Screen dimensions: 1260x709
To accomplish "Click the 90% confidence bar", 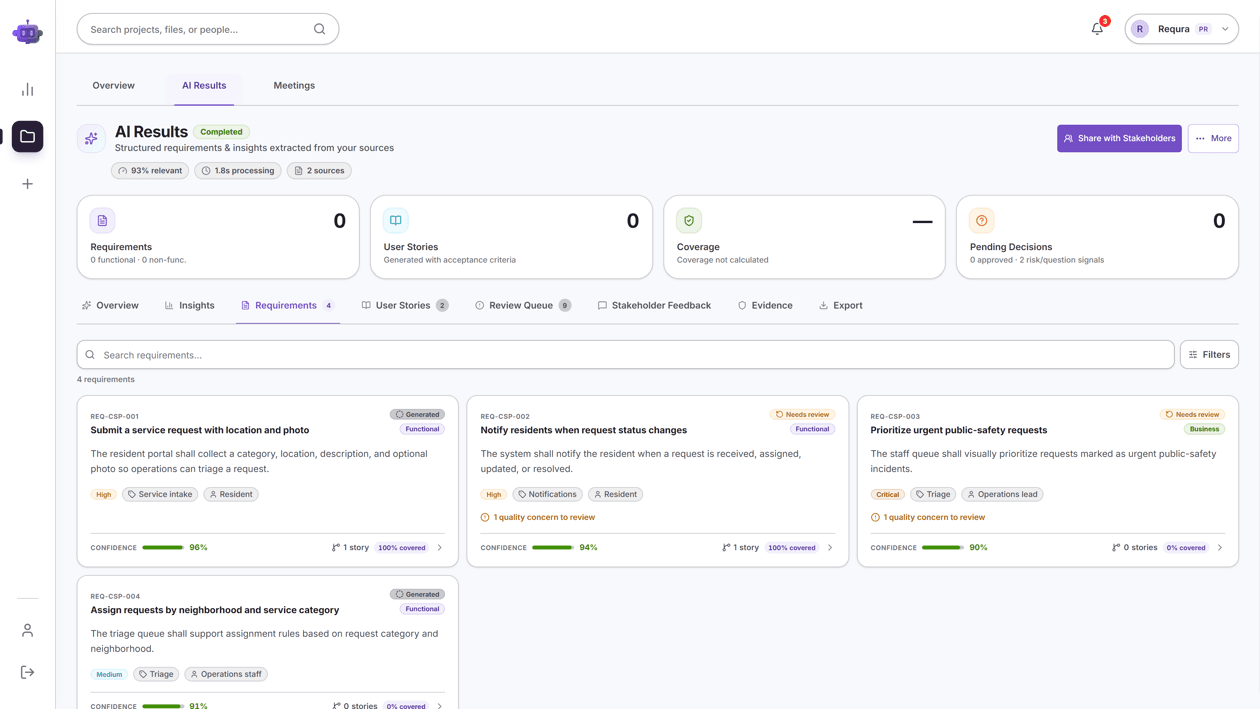I will tap(943, 548).
